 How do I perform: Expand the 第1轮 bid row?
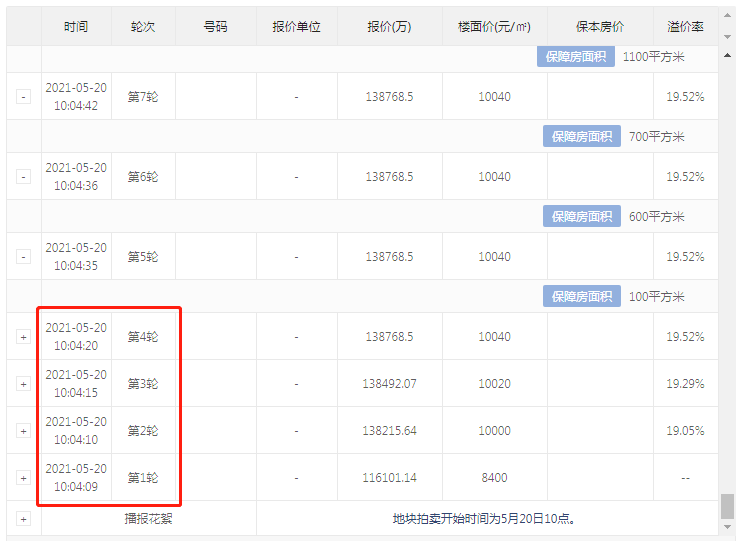23,478
